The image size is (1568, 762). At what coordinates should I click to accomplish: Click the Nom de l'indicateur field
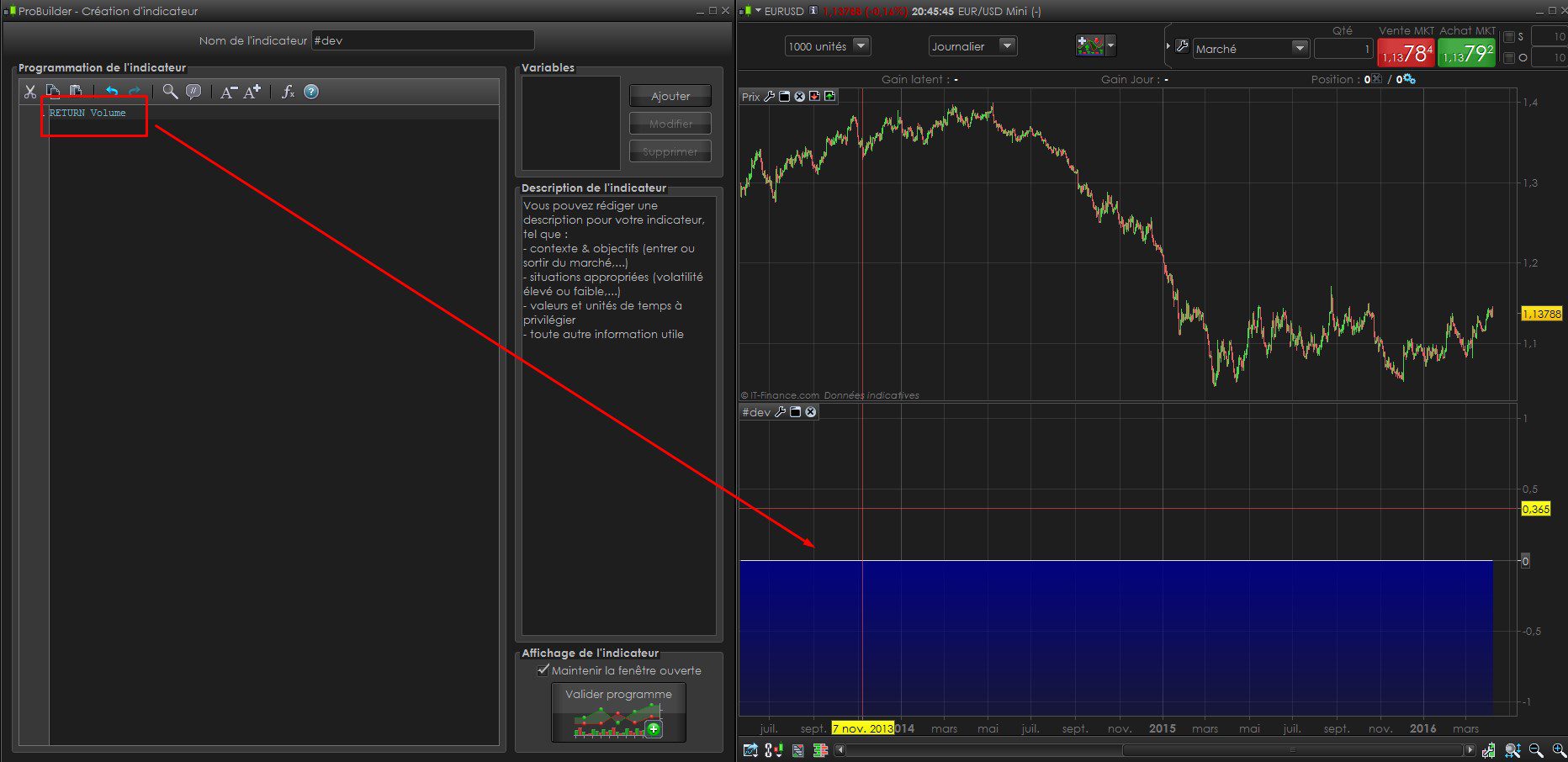click(423, 40)
